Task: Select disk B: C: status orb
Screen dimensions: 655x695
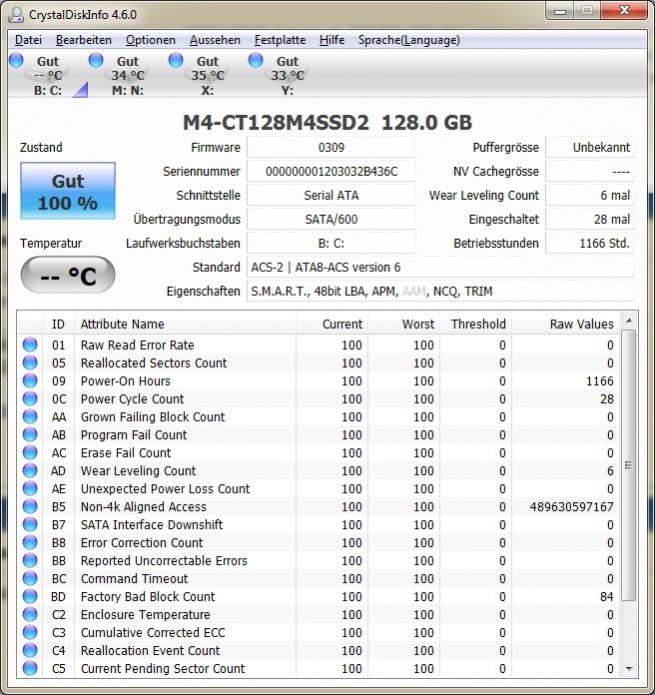Action: [x=16, y=60]
